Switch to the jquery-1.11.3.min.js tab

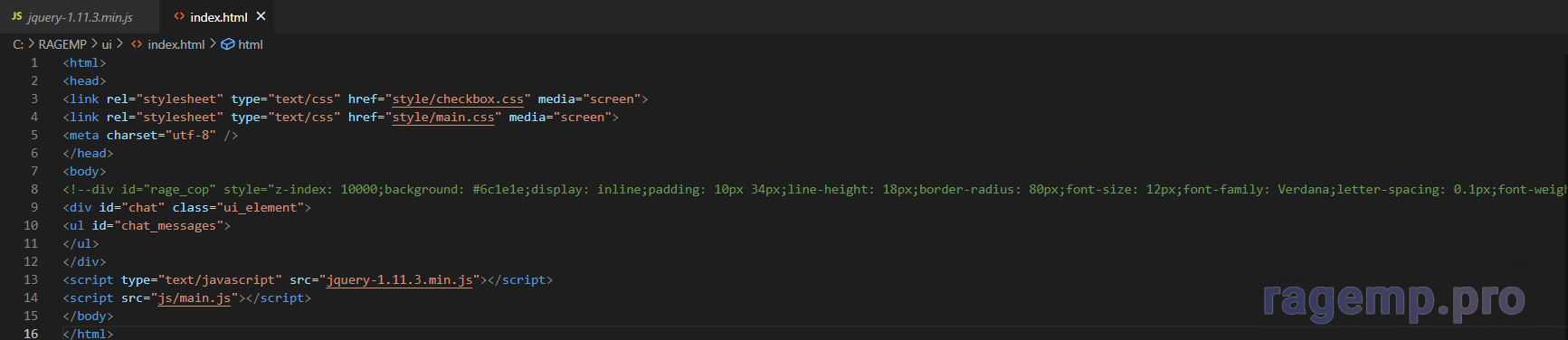click(80, 17)
